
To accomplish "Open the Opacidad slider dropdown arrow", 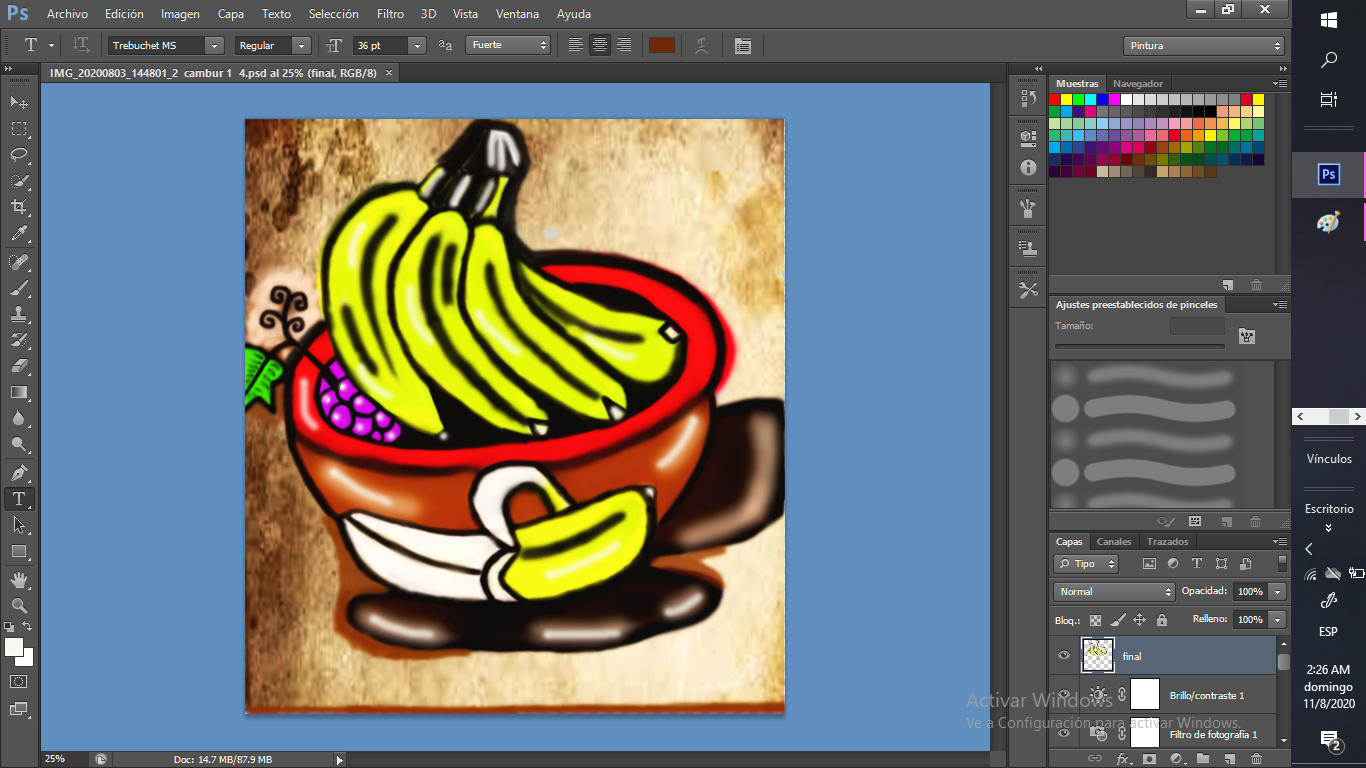I will tap(1278, 592).
